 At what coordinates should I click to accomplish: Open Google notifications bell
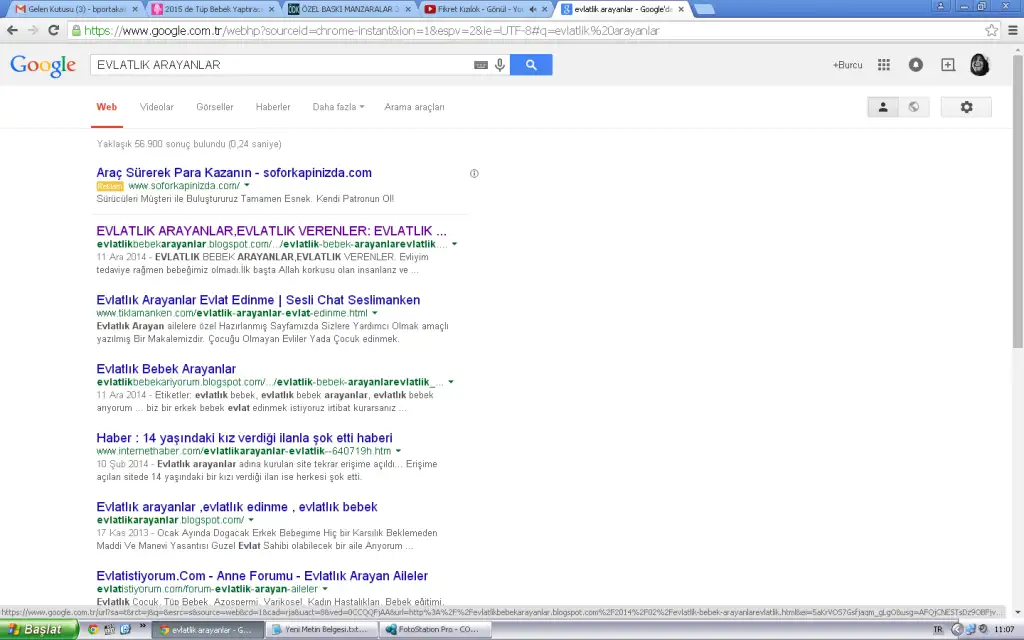coord(916,65)
